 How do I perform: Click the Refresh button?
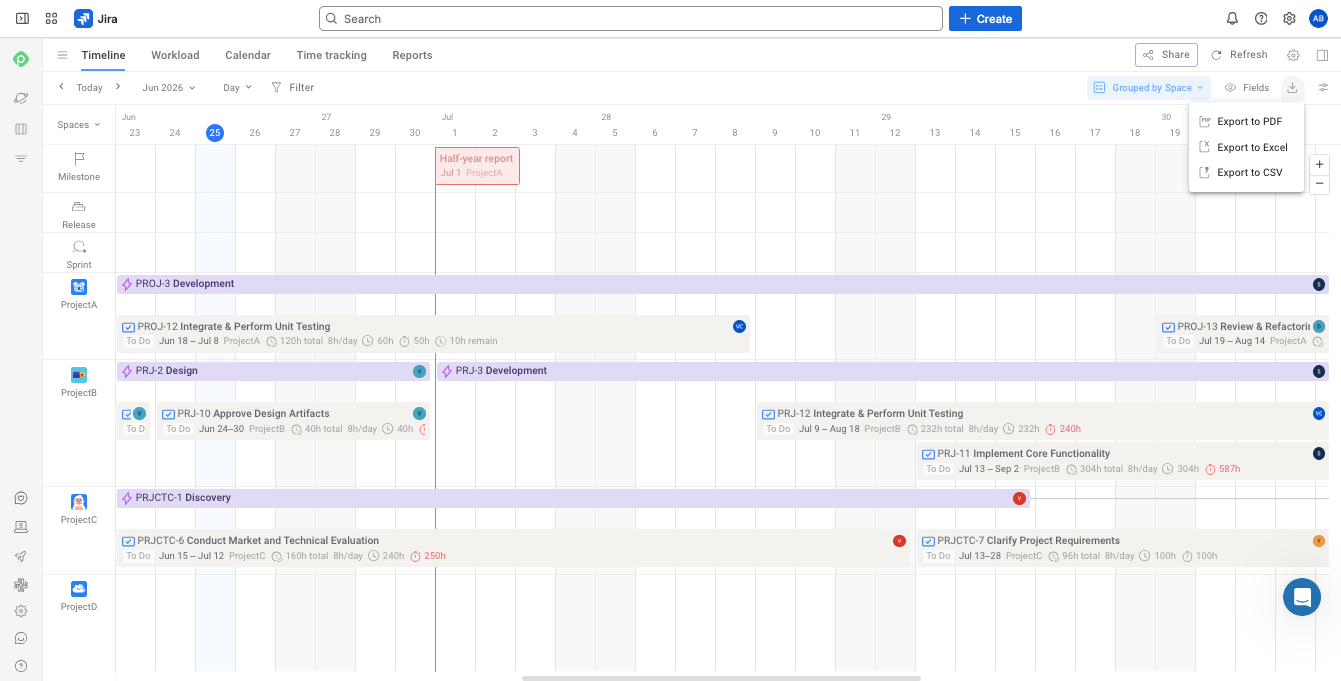tap(1239, 55)
